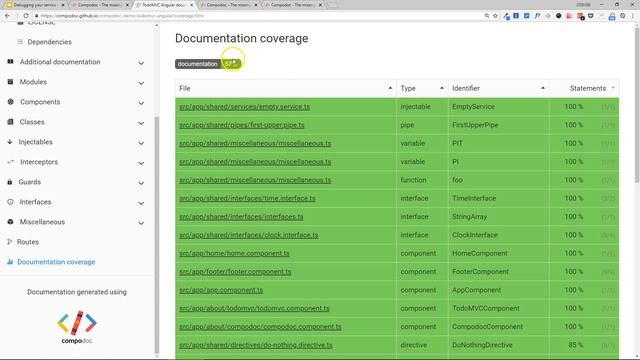Expand the Miscellaneous section chevron
Screen dimensions: 640x360
[141, 223]
